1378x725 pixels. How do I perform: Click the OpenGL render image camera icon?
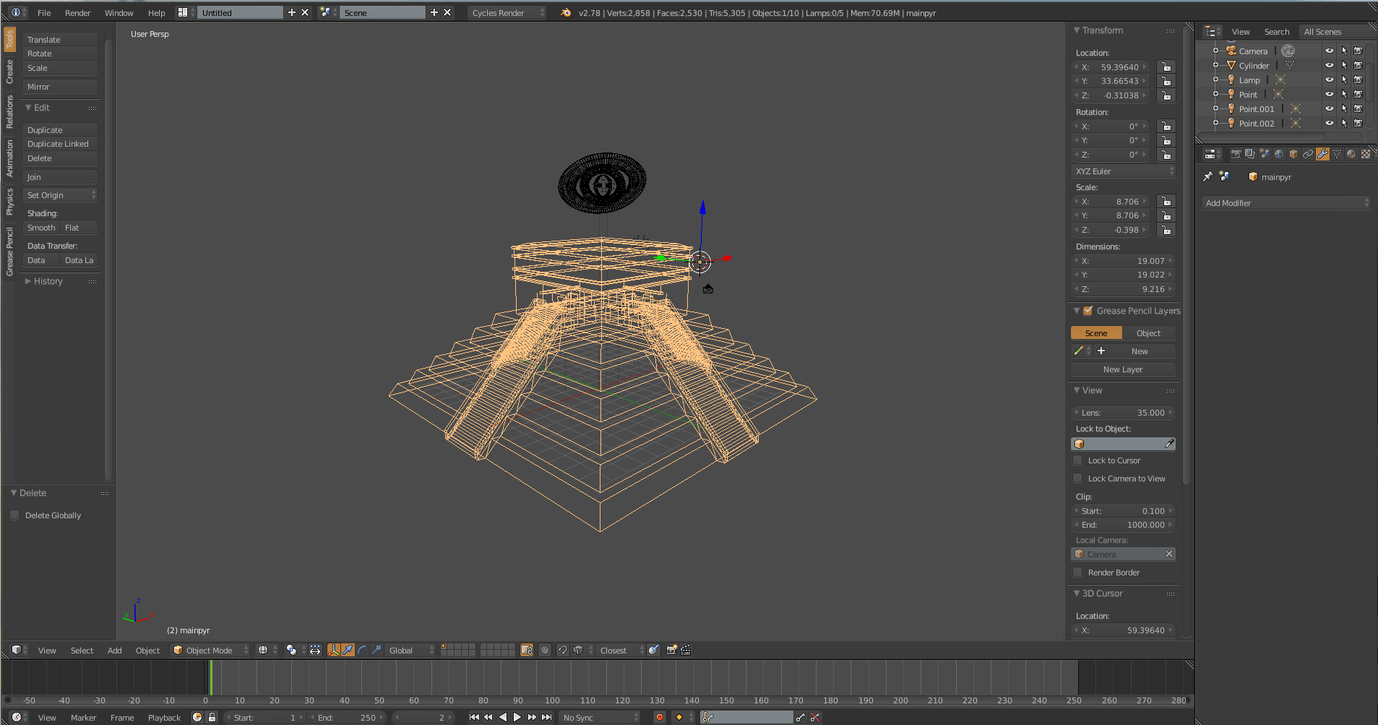(x=672, y=650)
